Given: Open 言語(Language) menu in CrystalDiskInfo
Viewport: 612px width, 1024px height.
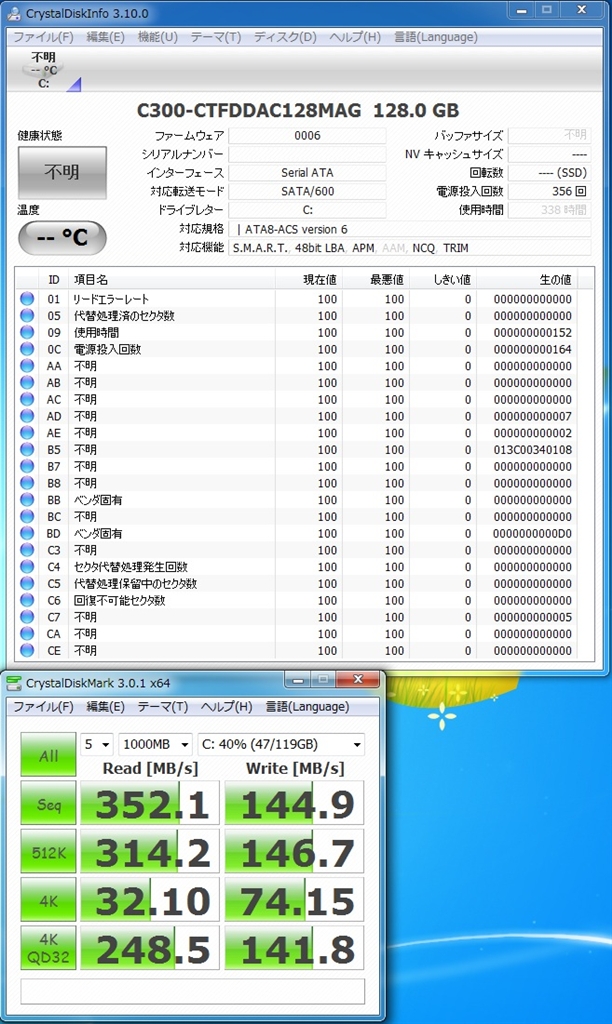Looking at the screenshot, I should (x=435, y=37).
